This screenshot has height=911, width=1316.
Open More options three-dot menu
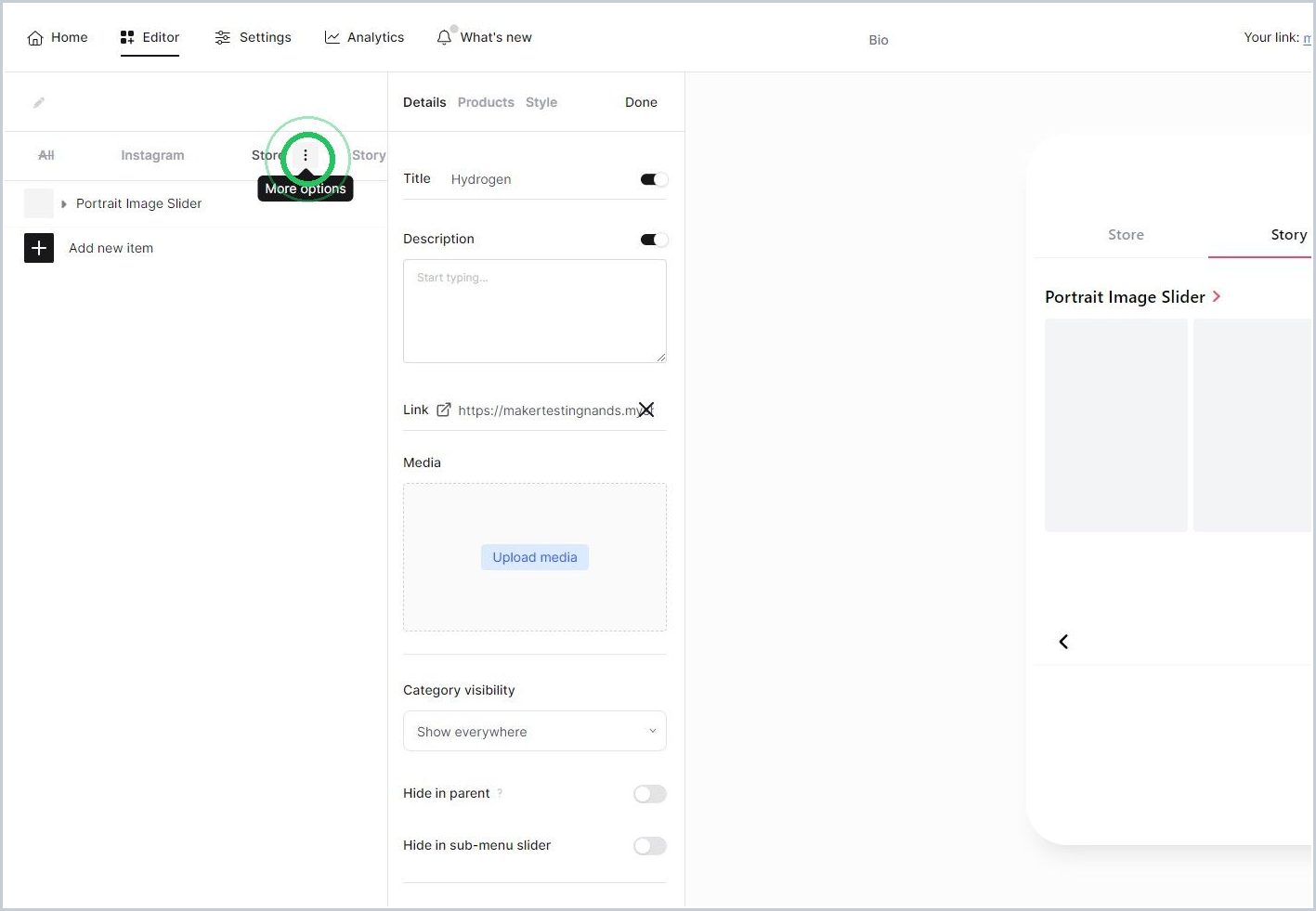click(x=306, y=155)
